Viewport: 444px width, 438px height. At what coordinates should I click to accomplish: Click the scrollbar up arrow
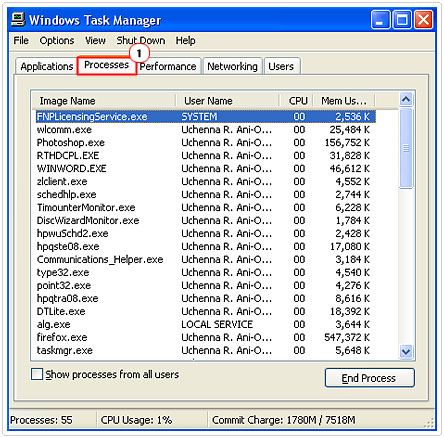pyautogui.click(x=406, y=99)
